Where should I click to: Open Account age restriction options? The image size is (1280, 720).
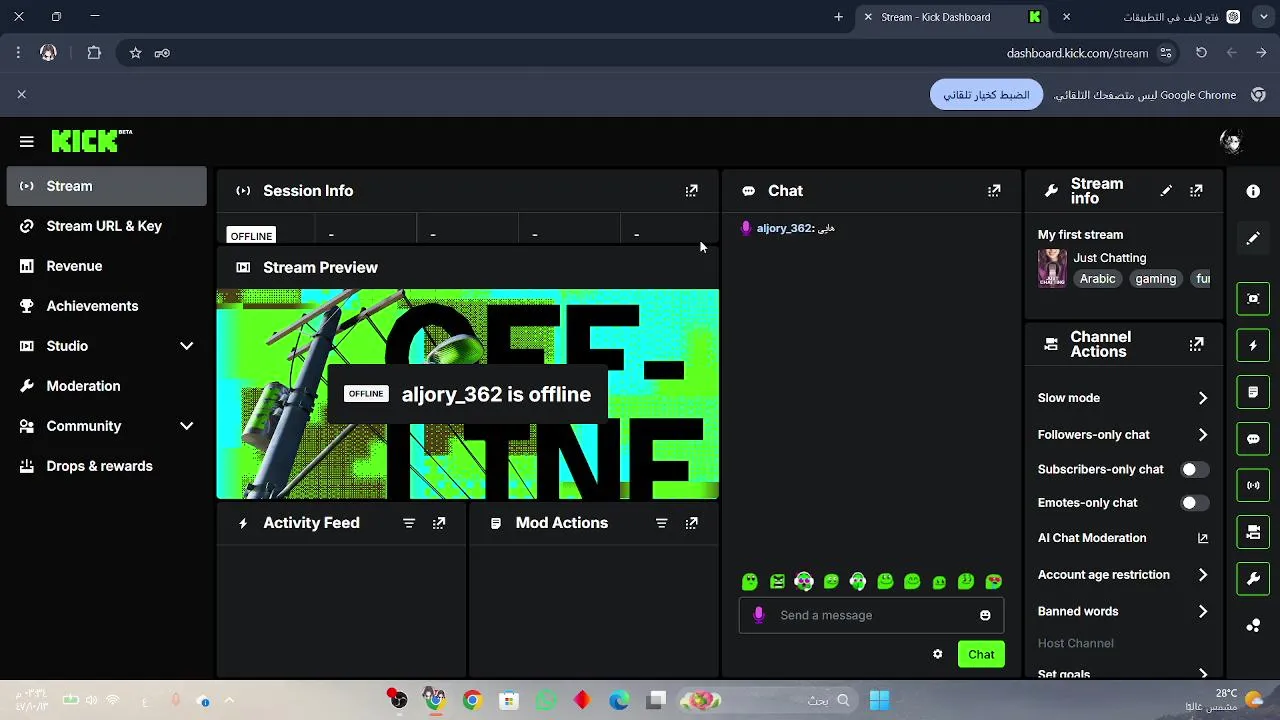(1124, 575)
